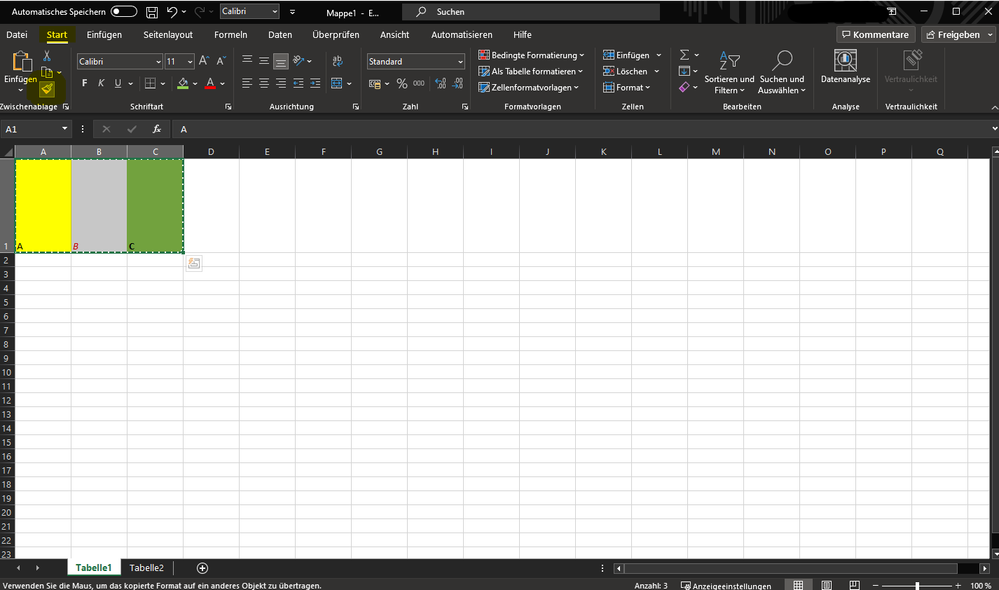Screen dimensions: 999x590
Task: Increase the cell indent
Action: pyautogui.click(x=315, y=83)
